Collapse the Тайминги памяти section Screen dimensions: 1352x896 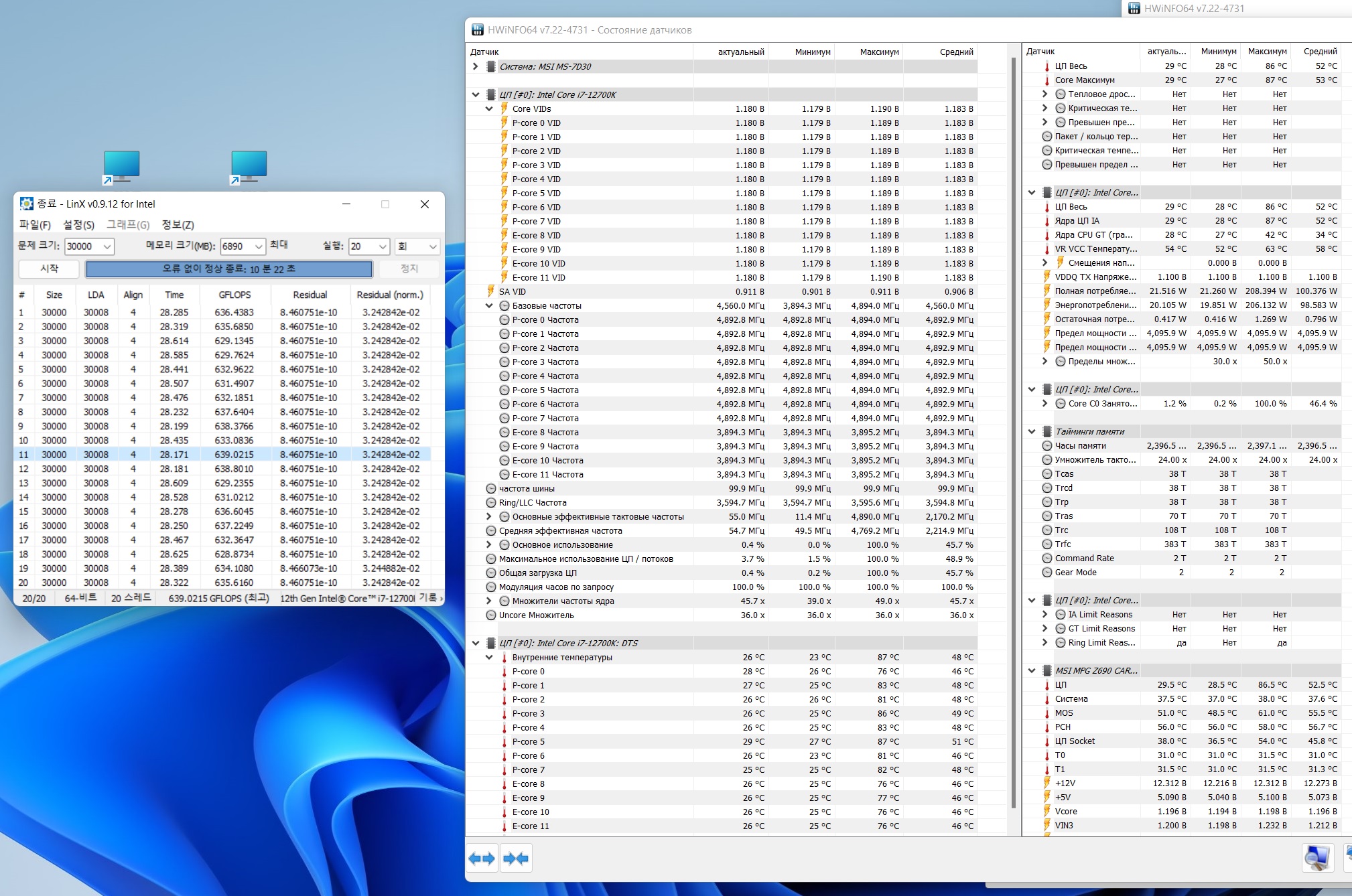[1032, 431]
